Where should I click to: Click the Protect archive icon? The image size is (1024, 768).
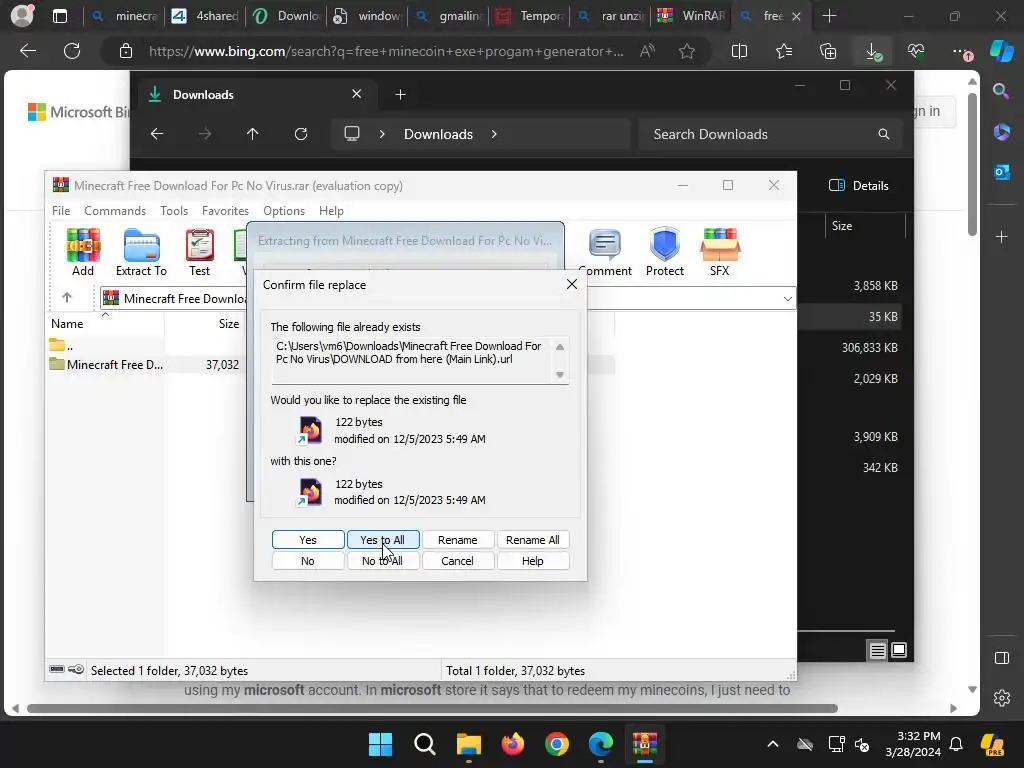pyautogui.click(x=665, y=252)
